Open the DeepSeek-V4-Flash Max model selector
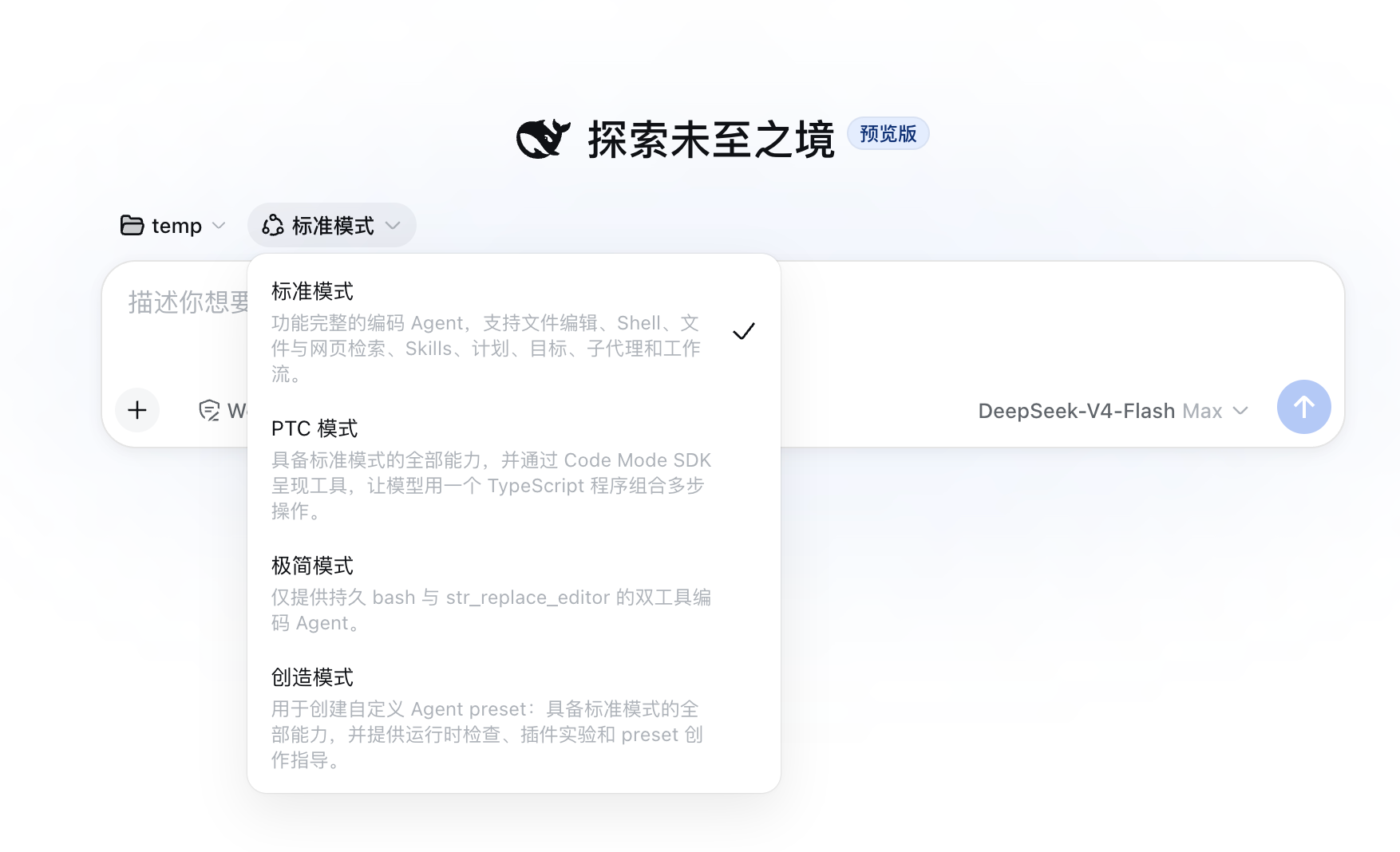 tap(1113, 411)
